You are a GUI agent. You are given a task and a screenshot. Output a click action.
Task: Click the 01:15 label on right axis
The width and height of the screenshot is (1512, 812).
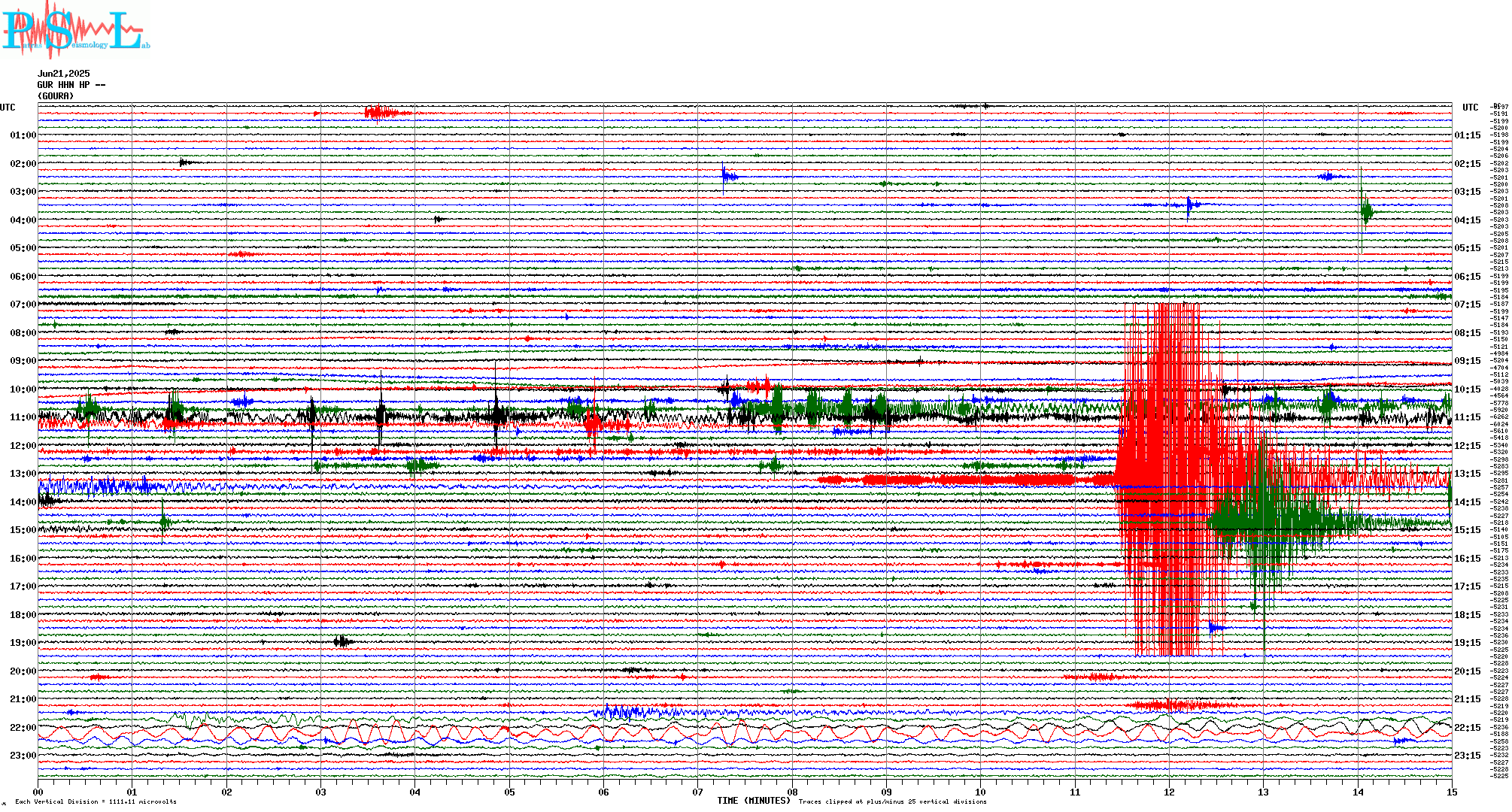click(1468, 135)
